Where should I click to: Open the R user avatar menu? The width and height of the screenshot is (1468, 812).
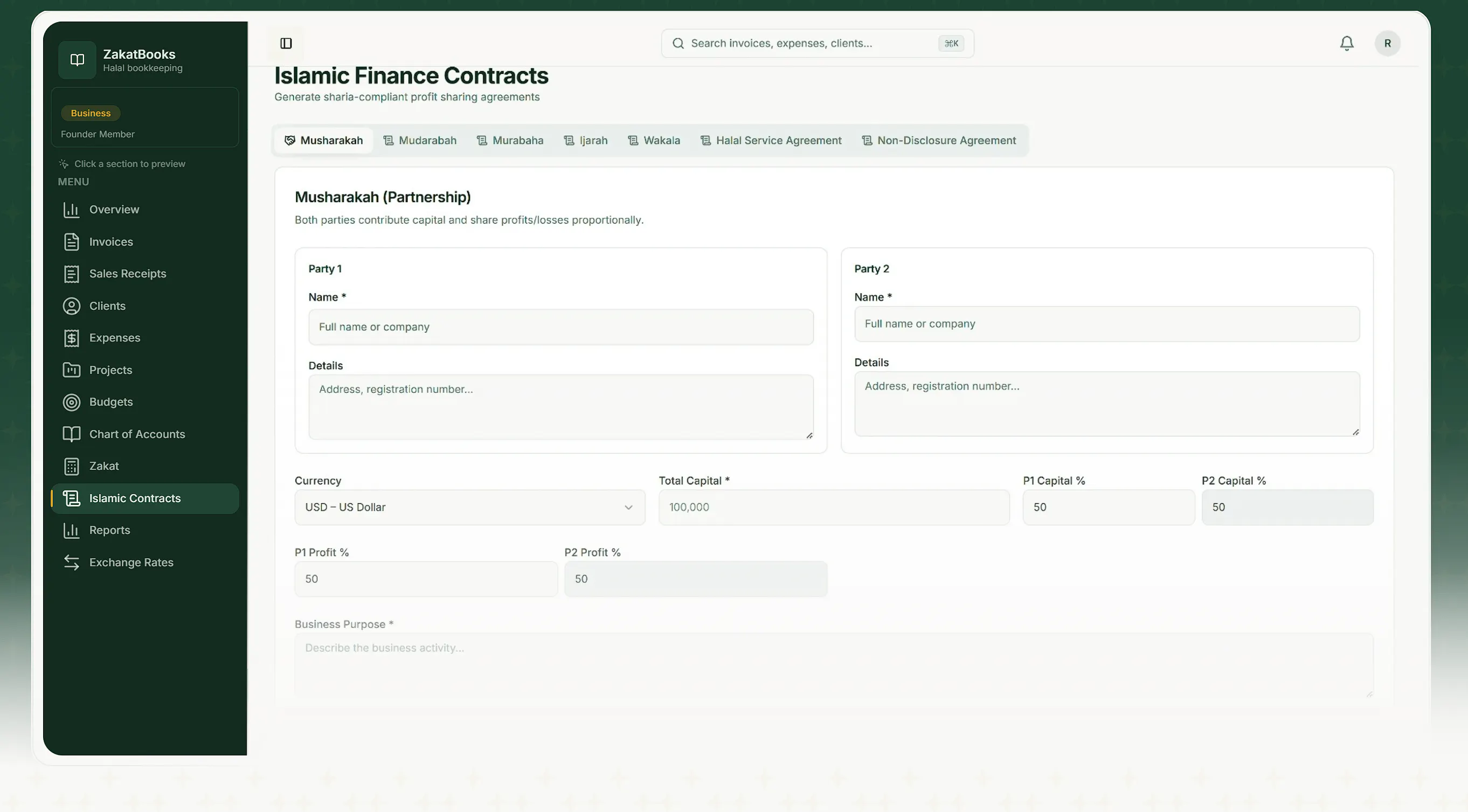coord(1387,43)
